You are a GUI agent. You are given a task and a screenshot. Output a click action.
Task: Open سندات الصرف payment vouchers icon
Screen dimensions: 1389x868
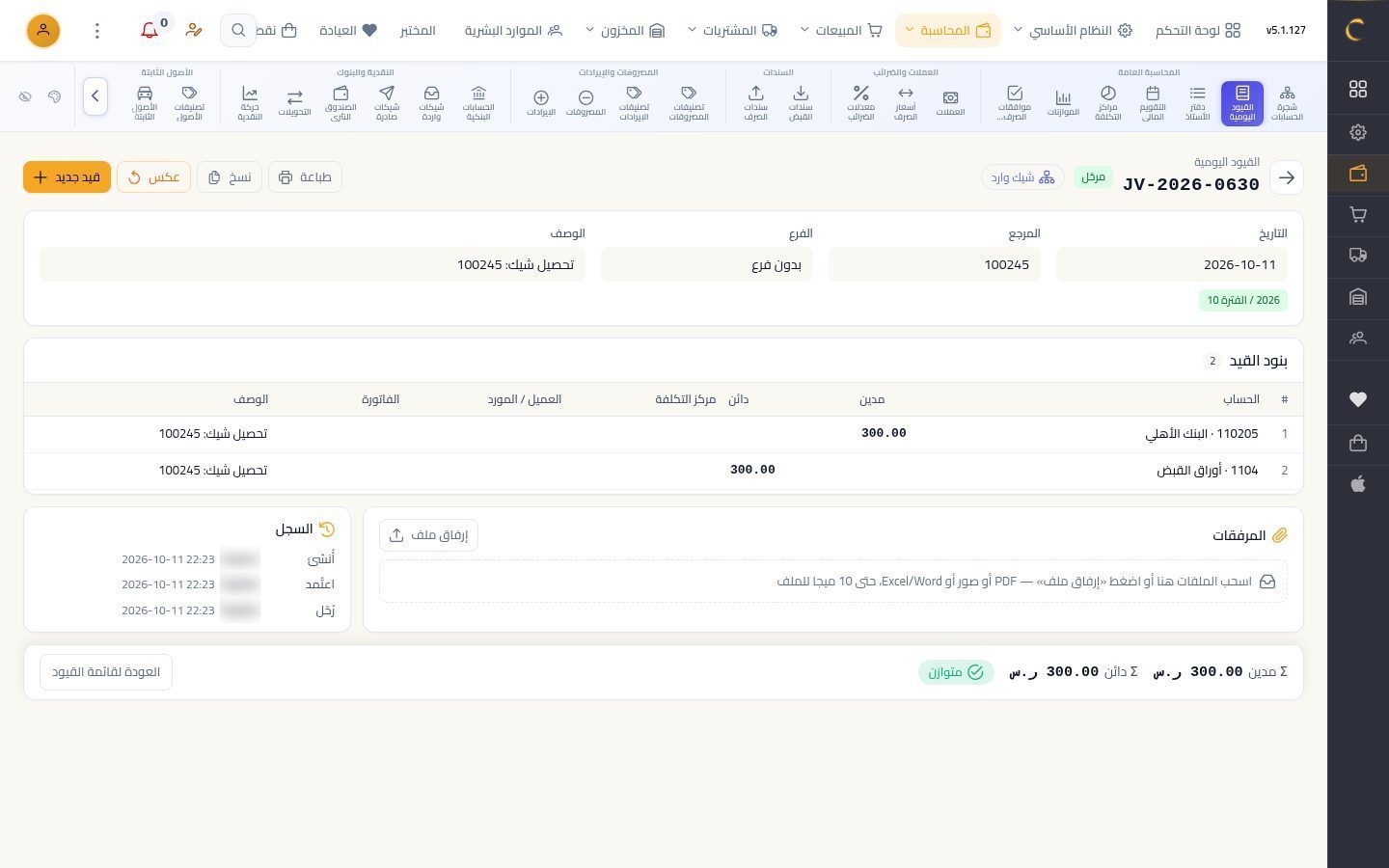756,103
